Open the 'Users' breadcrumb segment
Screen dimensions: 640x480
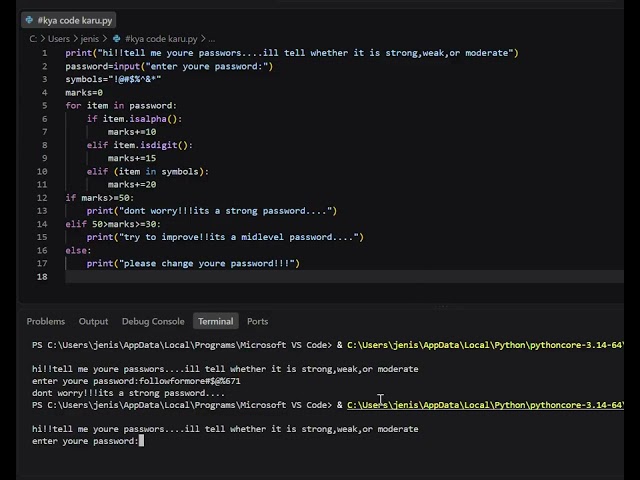pos(59,39)
